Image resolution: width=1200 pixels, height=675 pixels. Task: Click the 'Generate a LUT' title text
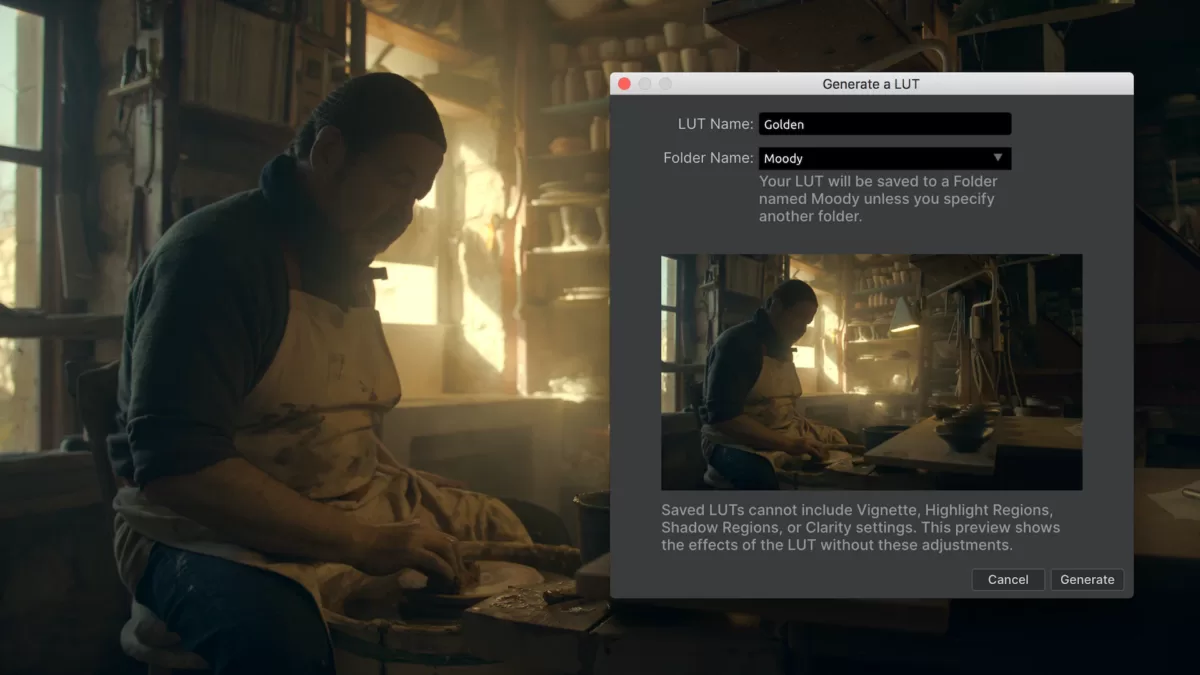tap(871, 84)
